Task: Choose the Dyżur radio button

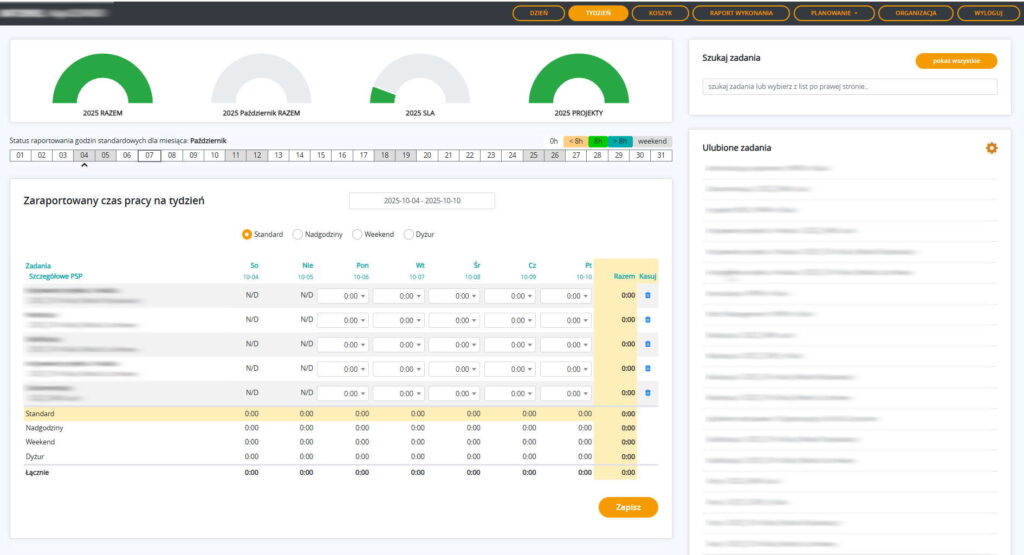Action: [409, 234]
